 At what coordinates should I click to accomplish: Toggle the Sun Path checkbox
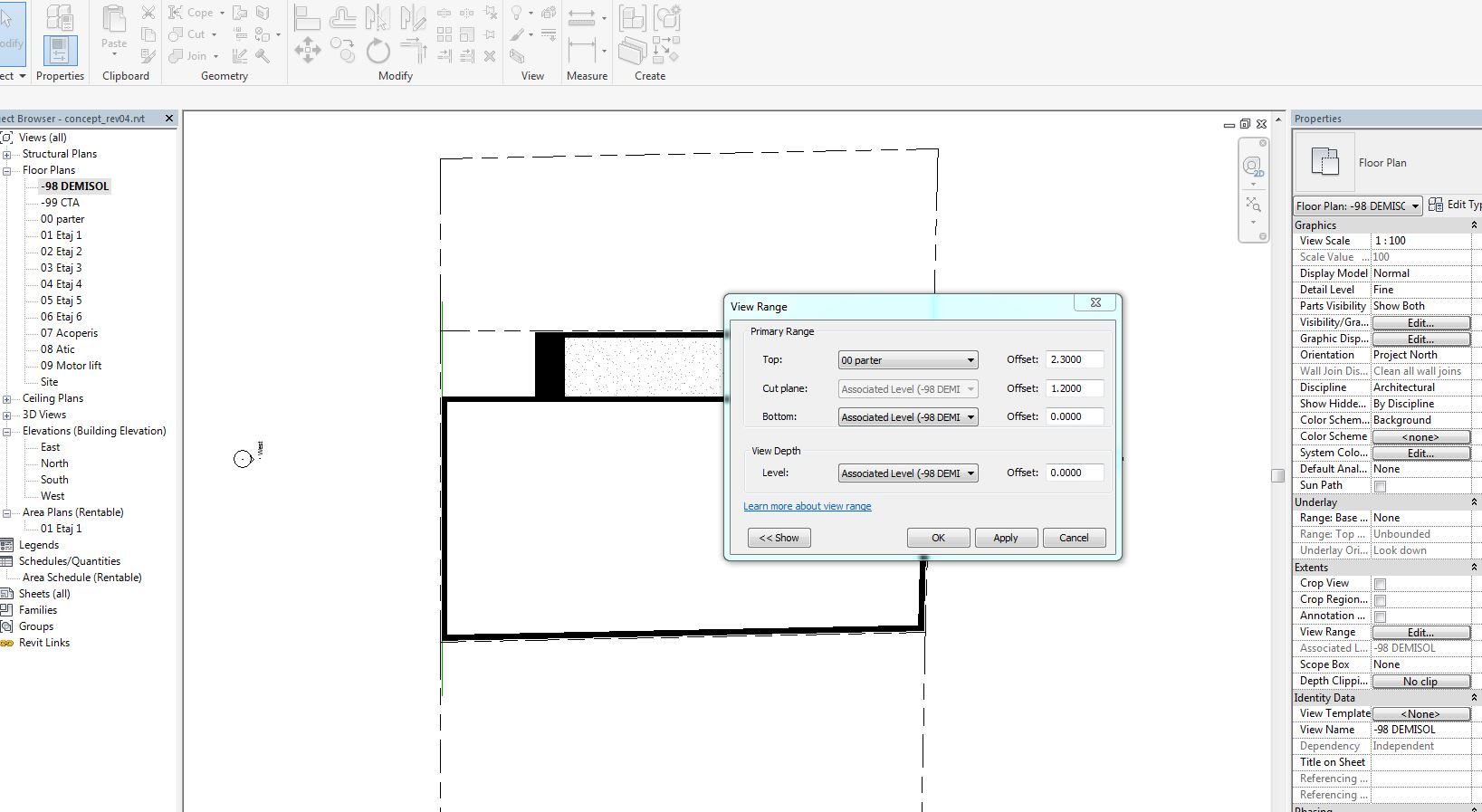click(x=1381, y=487)
